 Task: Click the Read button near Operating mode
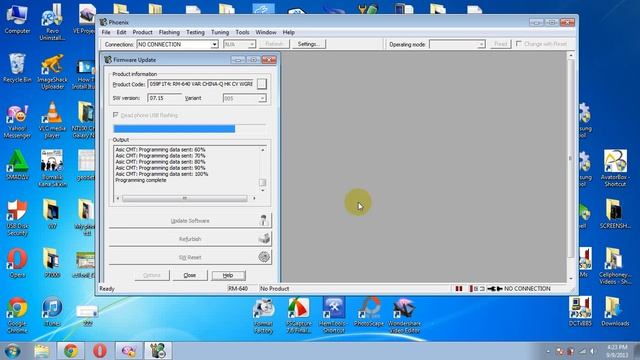point(500,44)
